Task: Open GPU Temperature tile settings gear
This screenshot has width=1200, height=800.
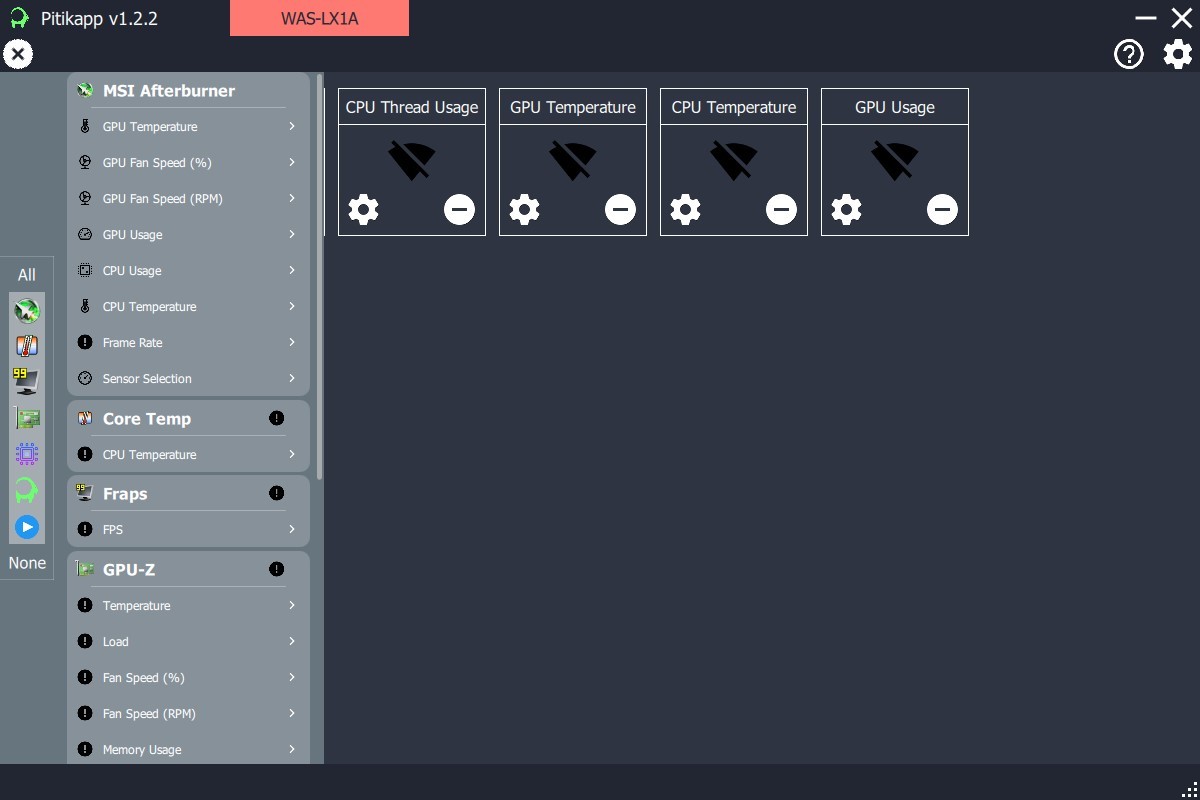Action: point(524,209)
